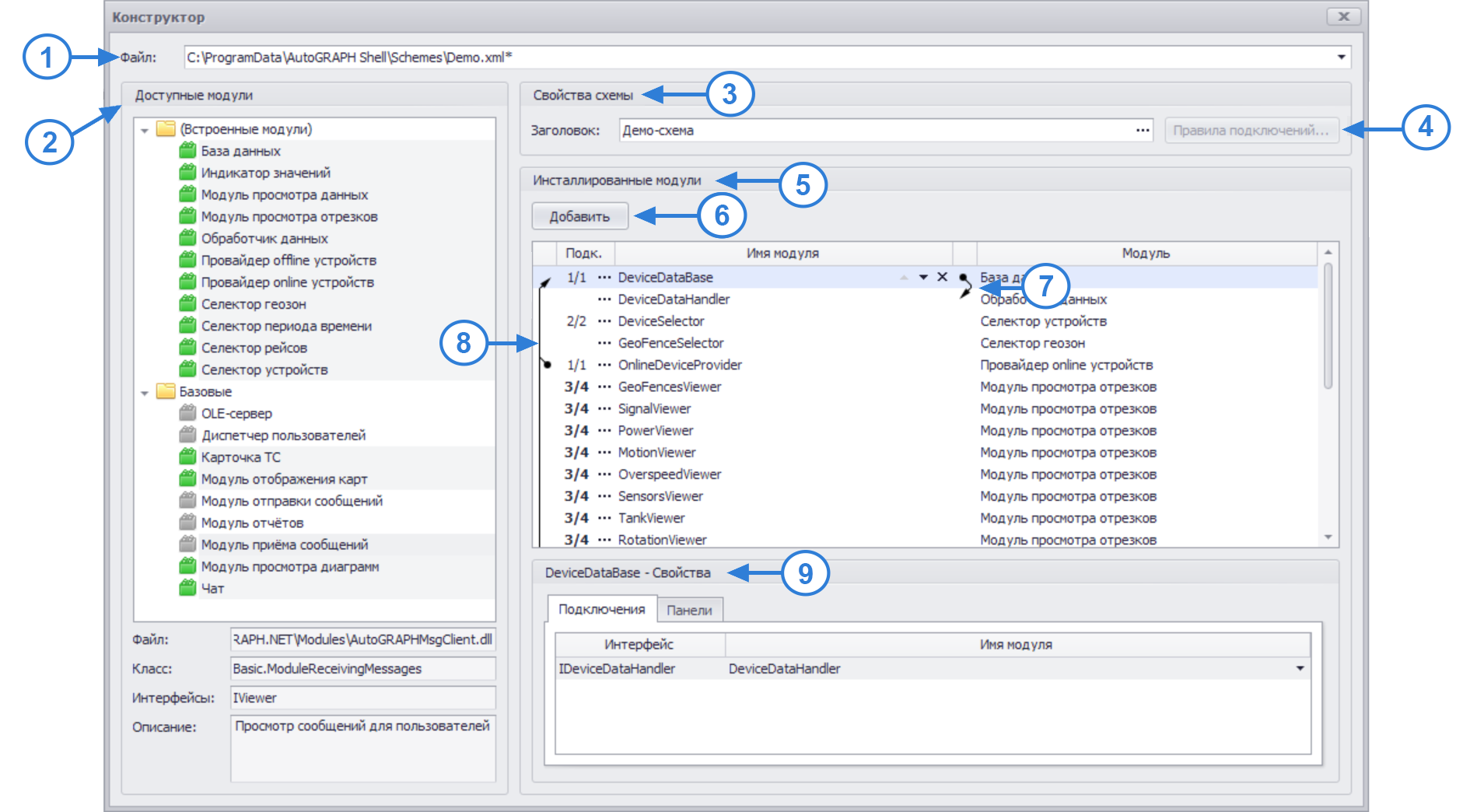Screen dimensions: 1470x812
Task: Select the SignalViewer row
Action: [926, 408]
